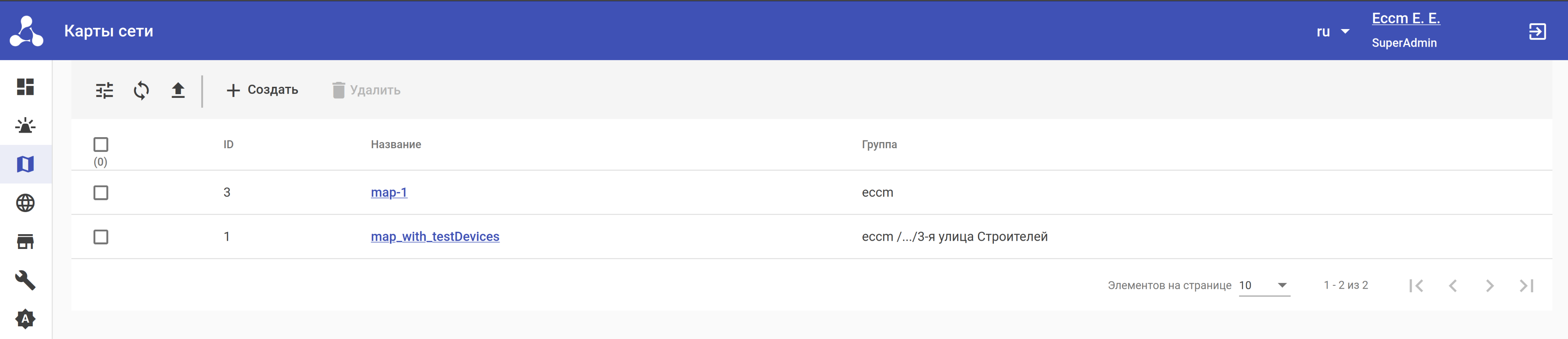1568x339 pixels.
Task: Click the logout icon in header
Action: click(1537, 32)
